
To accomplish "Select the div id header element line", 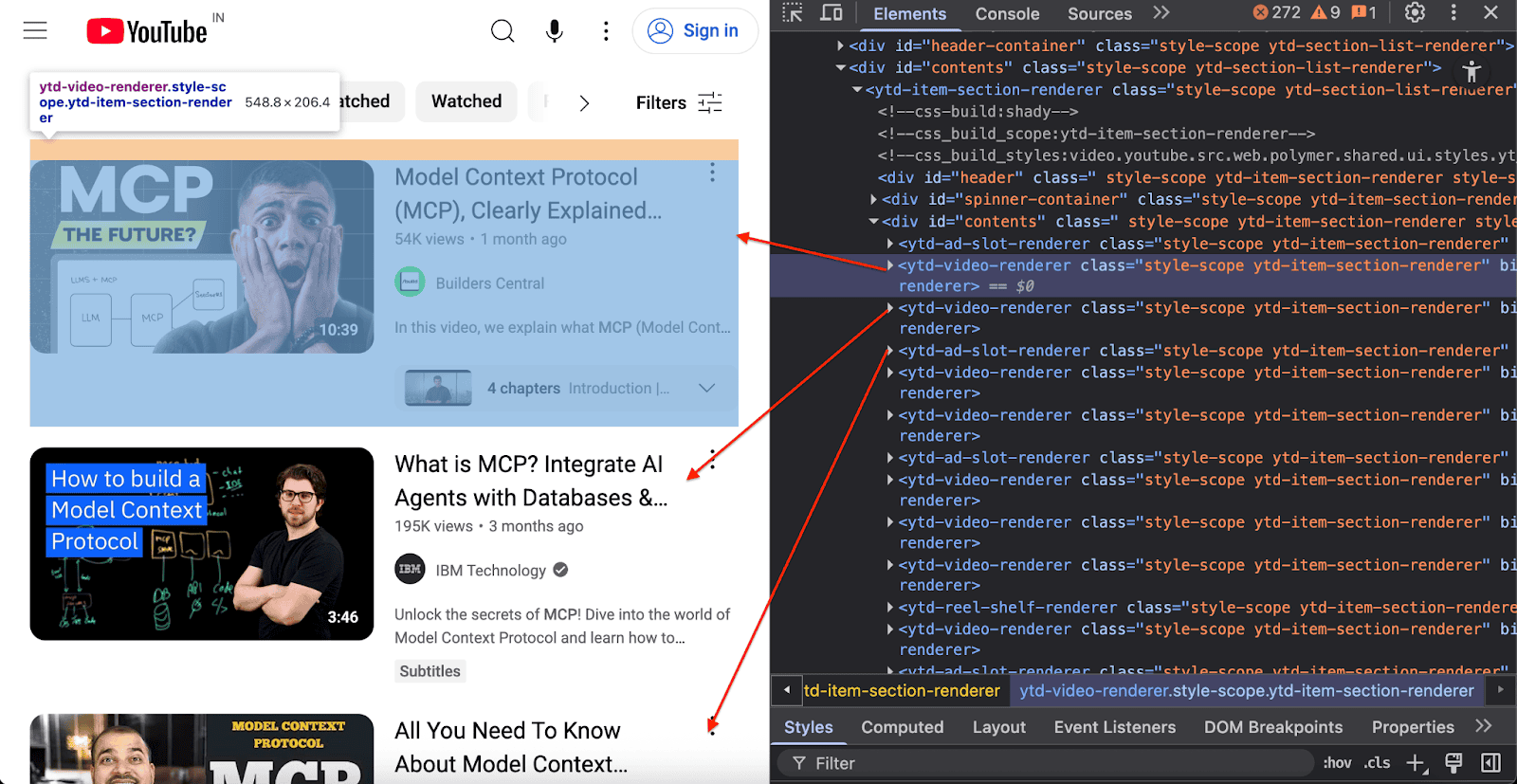I will click(x=1197, y=177).
